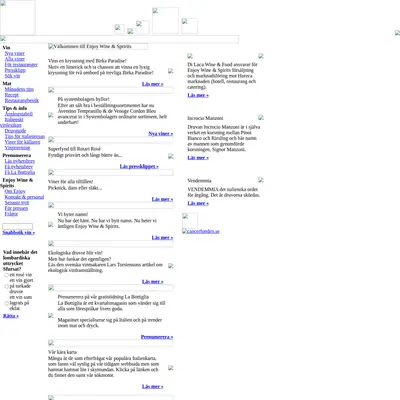Select the 'vin som lagrats på ekfat' option
400x400 pixels.
(x=6, y=303)
